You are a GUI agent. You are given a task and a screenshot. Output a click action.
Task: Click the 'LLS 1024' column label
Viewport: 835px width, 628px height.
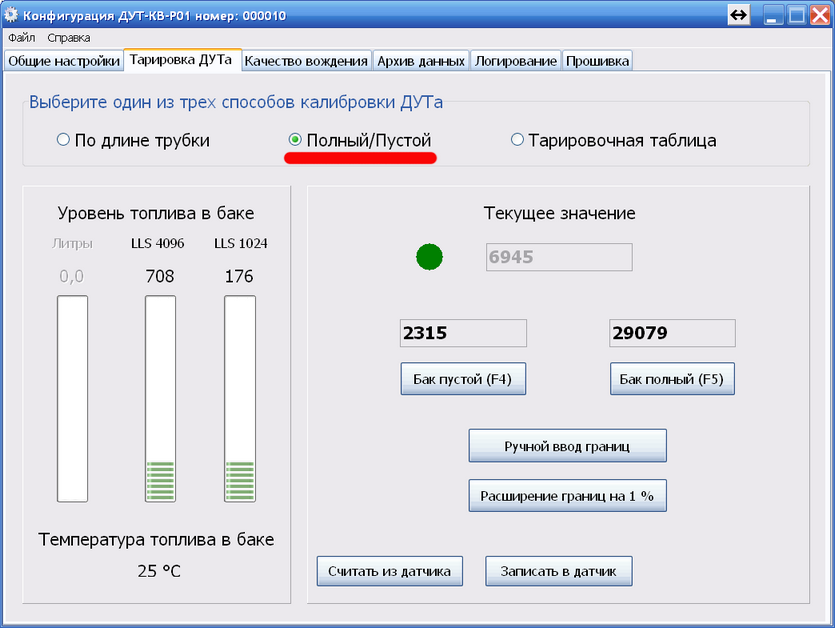click(241, 243)
